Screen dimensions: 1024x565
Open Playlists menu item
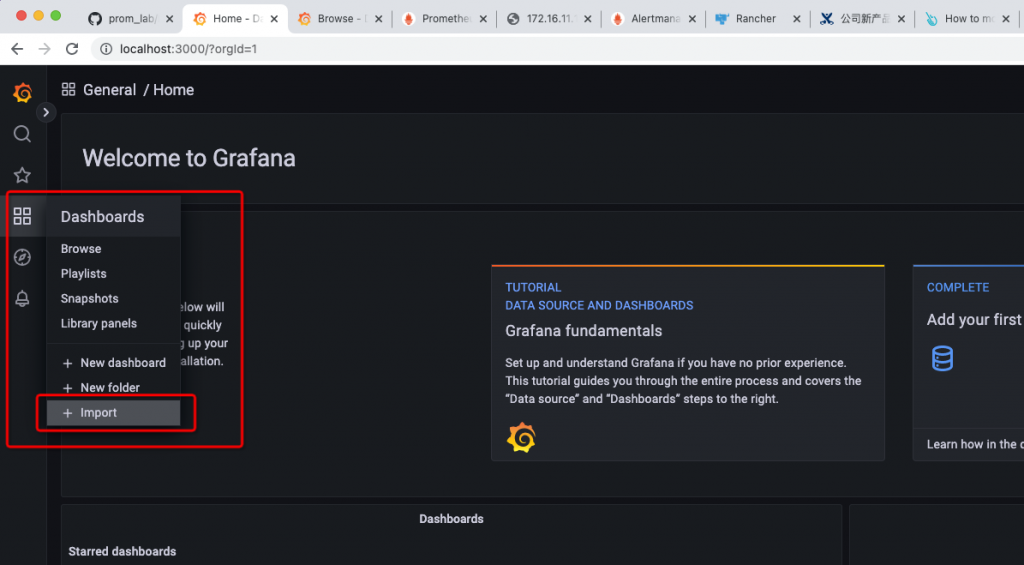point(114,274)
